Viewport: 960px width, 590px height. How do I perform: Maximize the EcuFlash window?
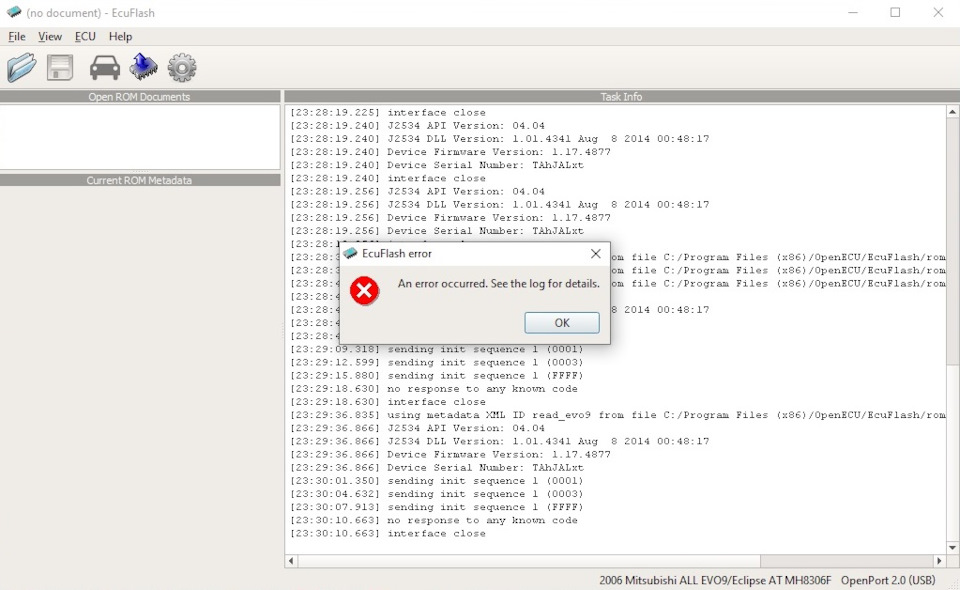point(895,12)
